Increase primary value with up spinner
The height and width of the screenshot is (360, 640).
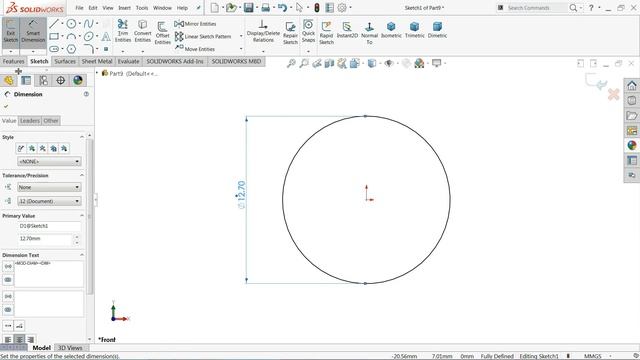77,236
